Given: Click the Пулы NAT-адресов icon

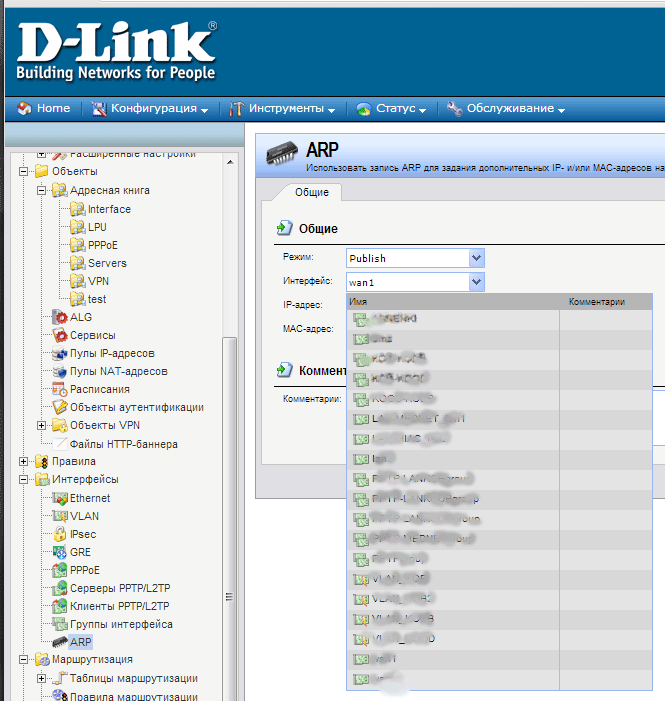Looking at the screenshot, I should click(x=59, y=371).
